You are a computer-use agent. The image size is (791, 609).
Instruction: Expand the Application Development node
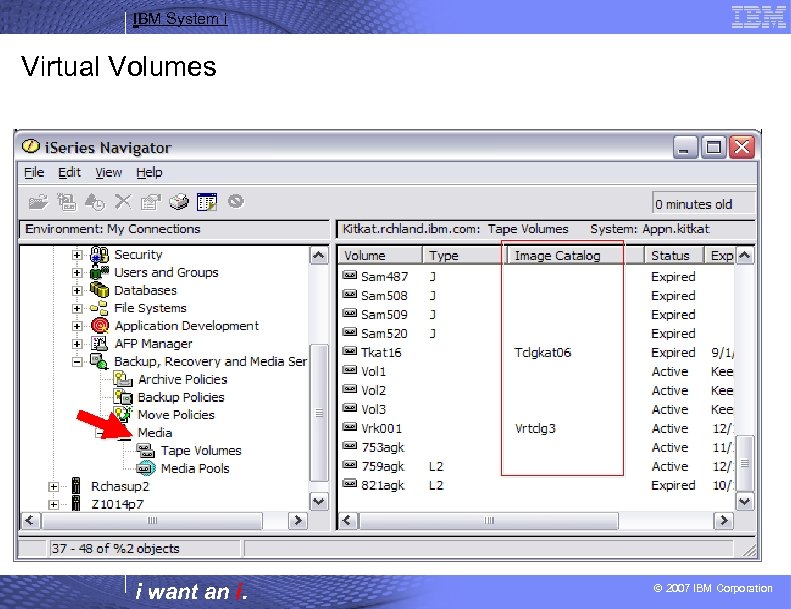(77, 326)
